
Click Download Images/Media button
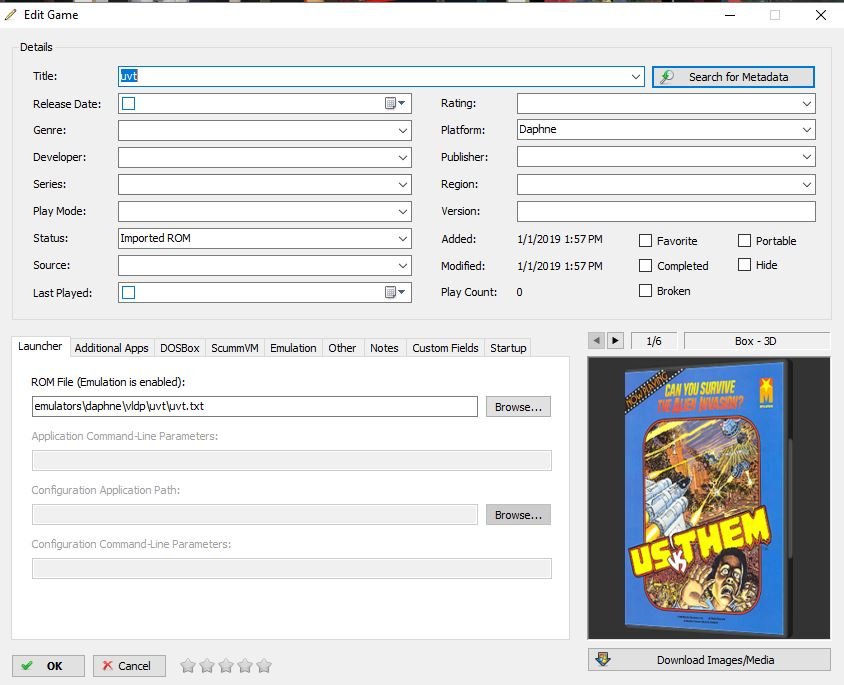pyautogui.click(x=709, y=660)
